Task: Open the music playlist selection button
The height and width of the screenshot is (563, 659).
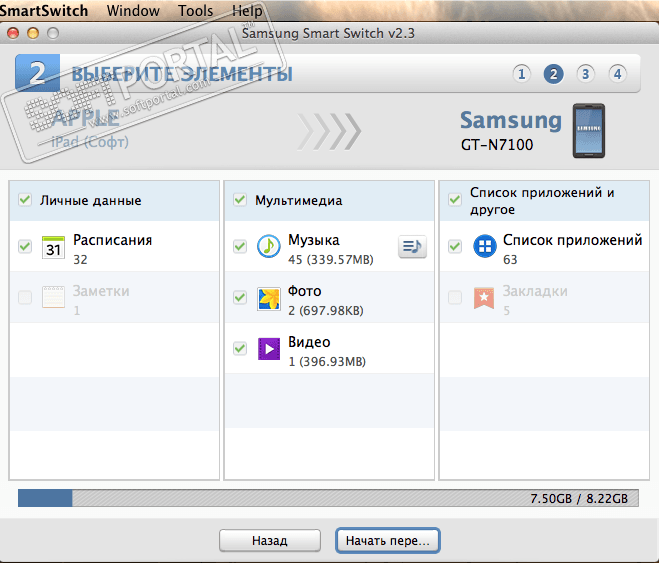Action: [x=412, y=247]
